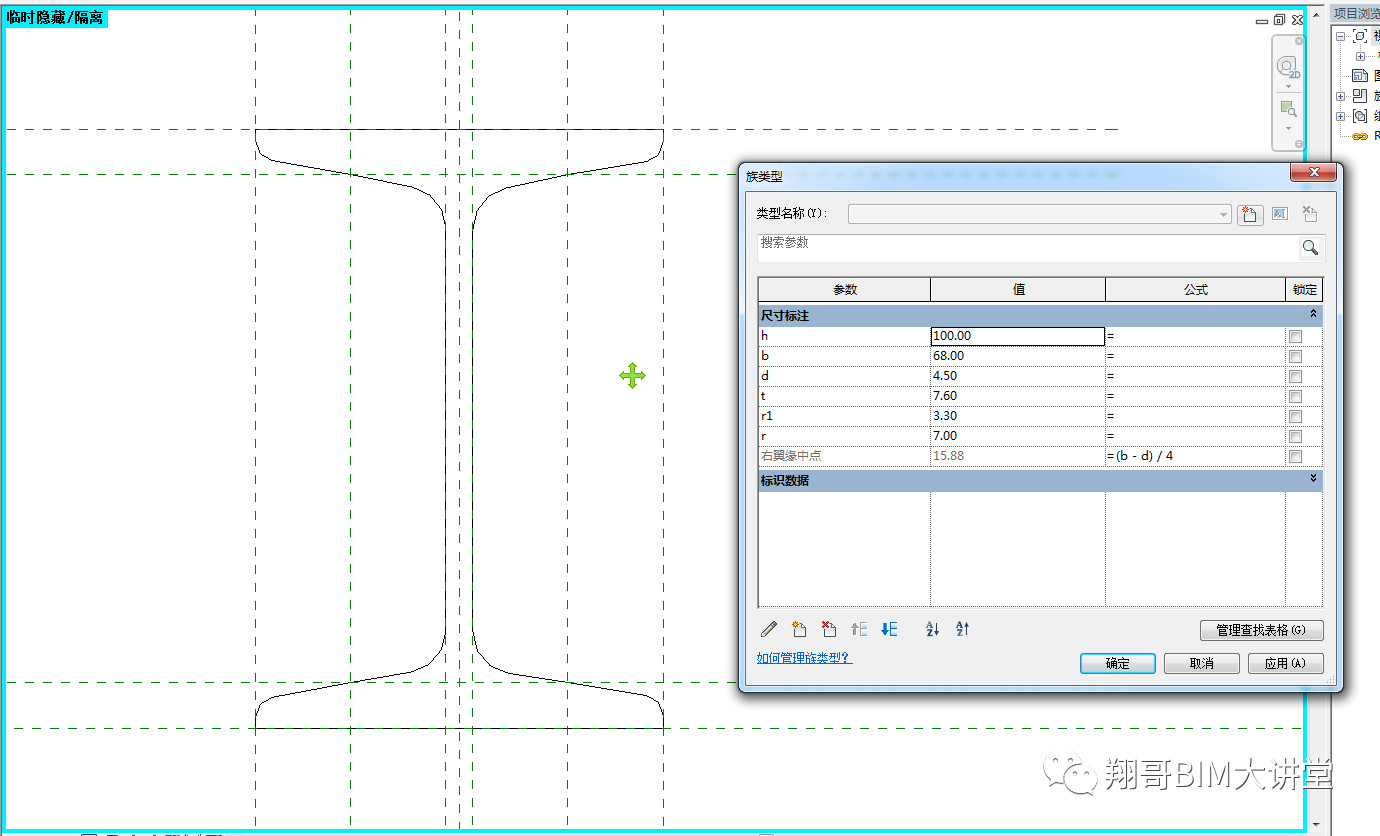Click the Revit links chain icon
The width and height of the screenshot is (1380, 836).
point(1359,136)
